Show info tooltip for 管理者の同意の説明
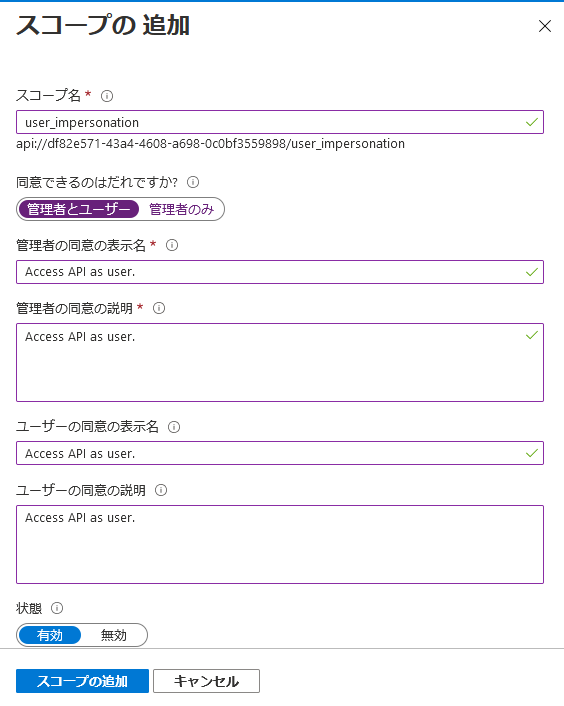Image resolution: width=564 pixels, height=706 pixels. [x=159, y=308]
